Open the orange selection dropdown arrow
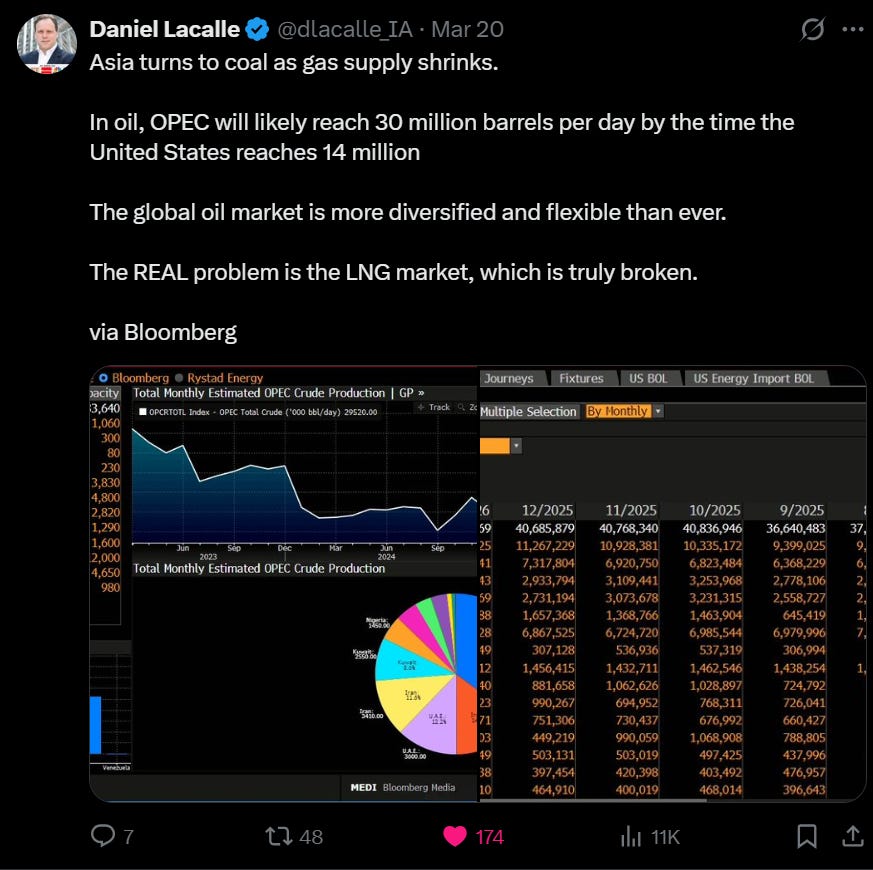This screenshot has height=870, width=873. tap(516, 446)
